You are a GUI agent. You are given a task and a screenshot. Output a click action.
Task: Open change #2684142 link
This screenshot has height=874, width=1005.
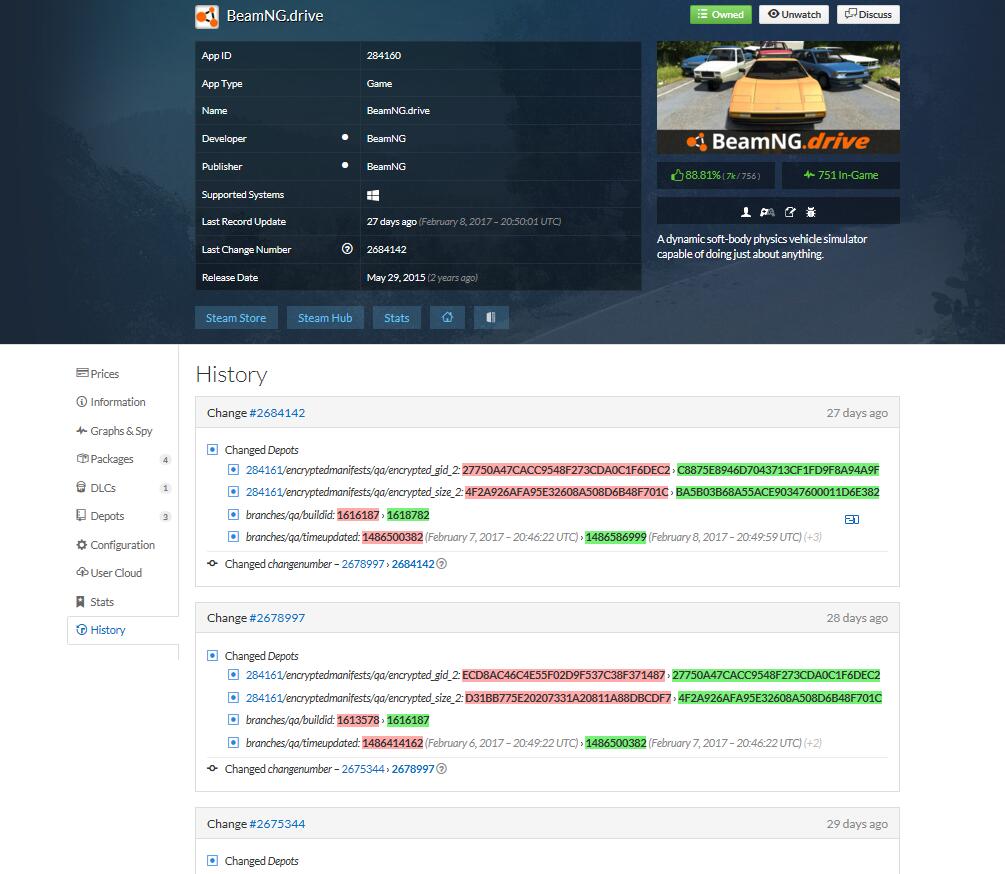click(x=277, y=413)
